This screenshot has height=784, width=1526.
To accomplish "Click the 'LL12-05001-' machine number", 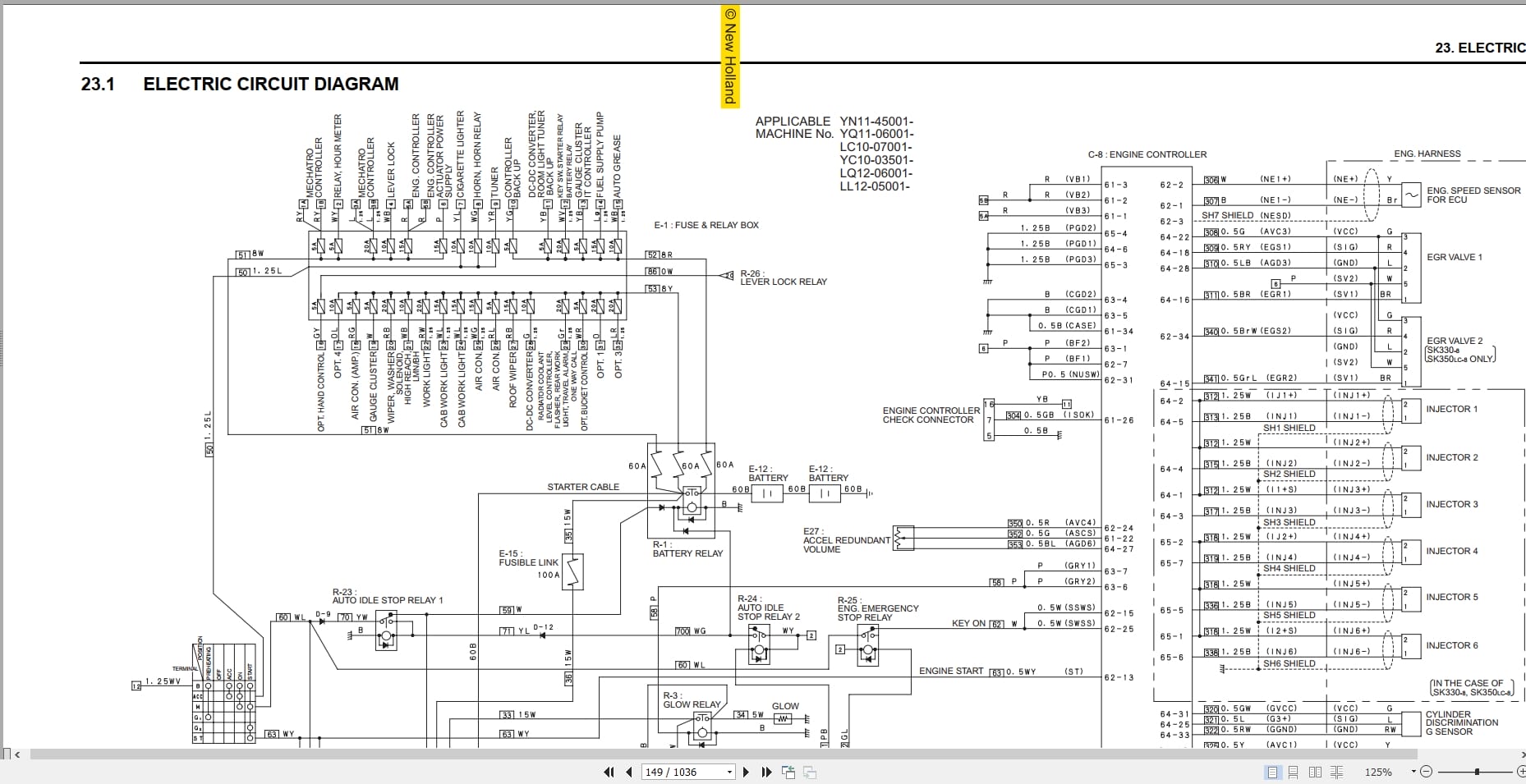I will pyautogui.click(x=875, y=186).
